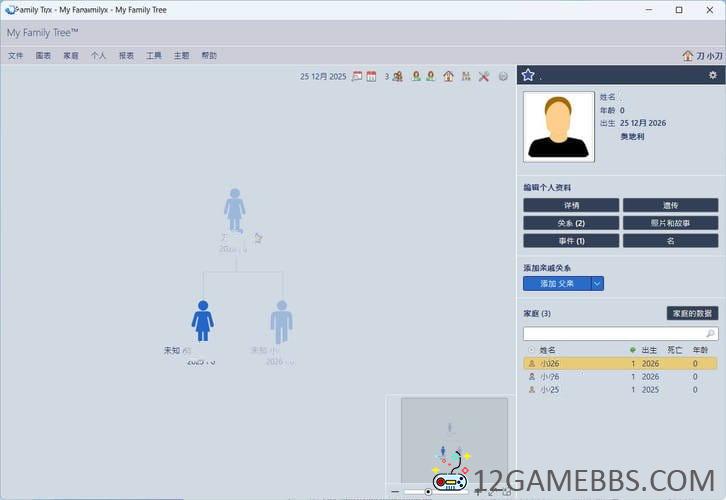Sort family list by 出生 column
This screenshot has width=726, height=500.
(x=649, y=350)
